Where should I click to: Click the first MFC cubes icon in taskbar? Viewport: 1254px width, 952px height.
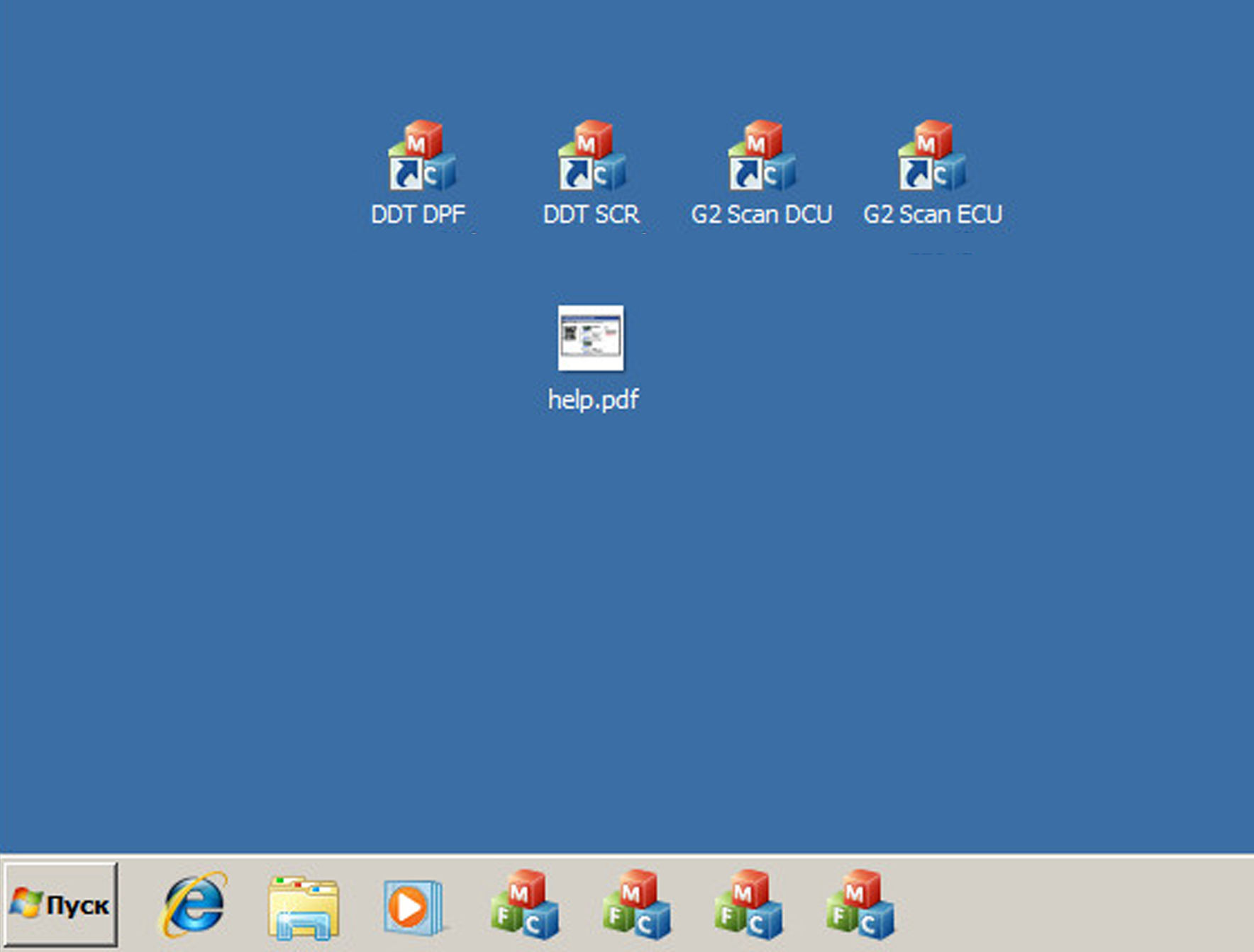[525, 904]
